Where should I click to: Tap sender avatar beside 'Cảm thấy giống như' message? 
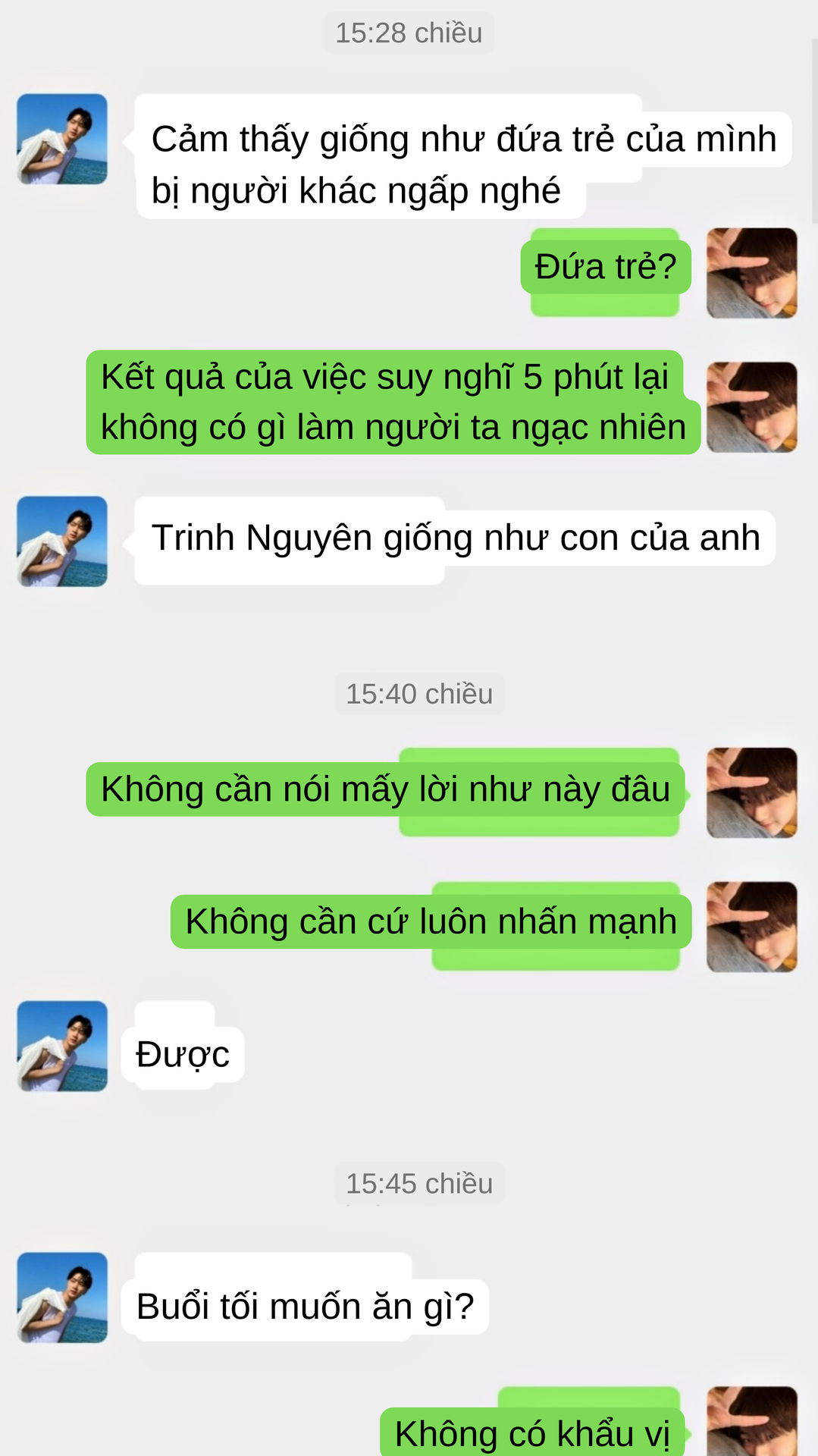62,139
